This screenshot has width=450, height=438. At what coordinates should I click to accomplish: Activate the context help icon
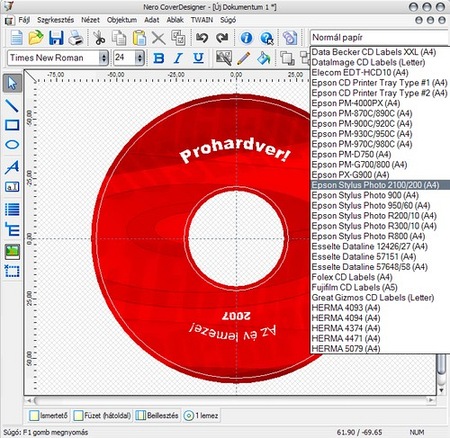pyautogui.click(x=267, y=38)
